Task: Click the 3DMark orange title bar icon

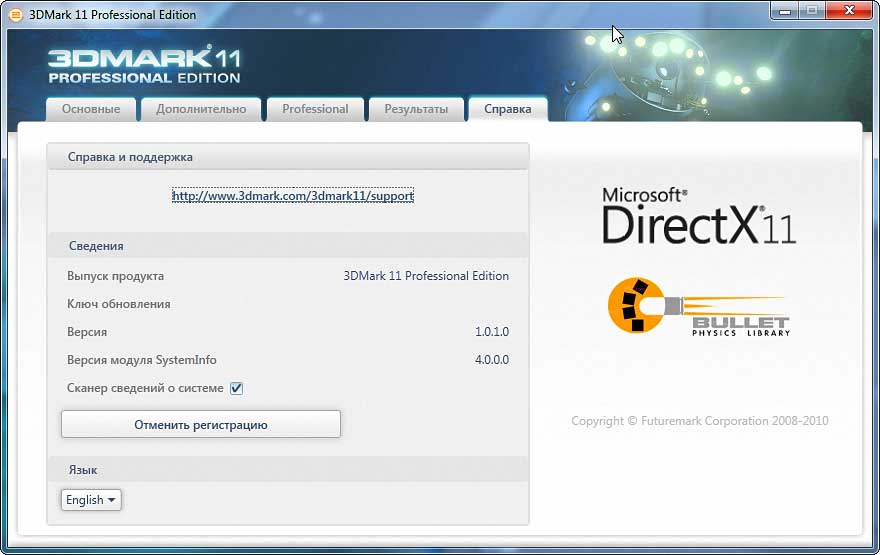Action: [x=15, y=14]
